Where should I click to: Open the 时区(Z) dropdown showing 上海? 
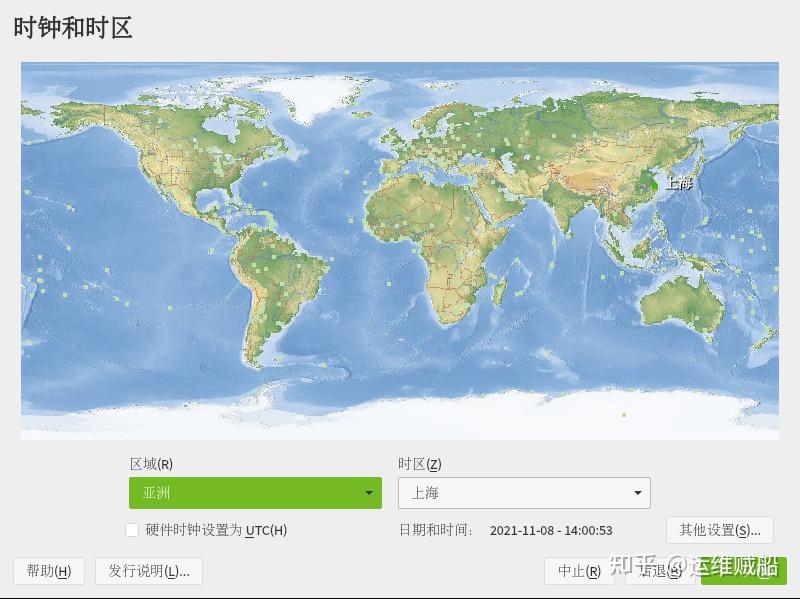[x=524, y=493]
